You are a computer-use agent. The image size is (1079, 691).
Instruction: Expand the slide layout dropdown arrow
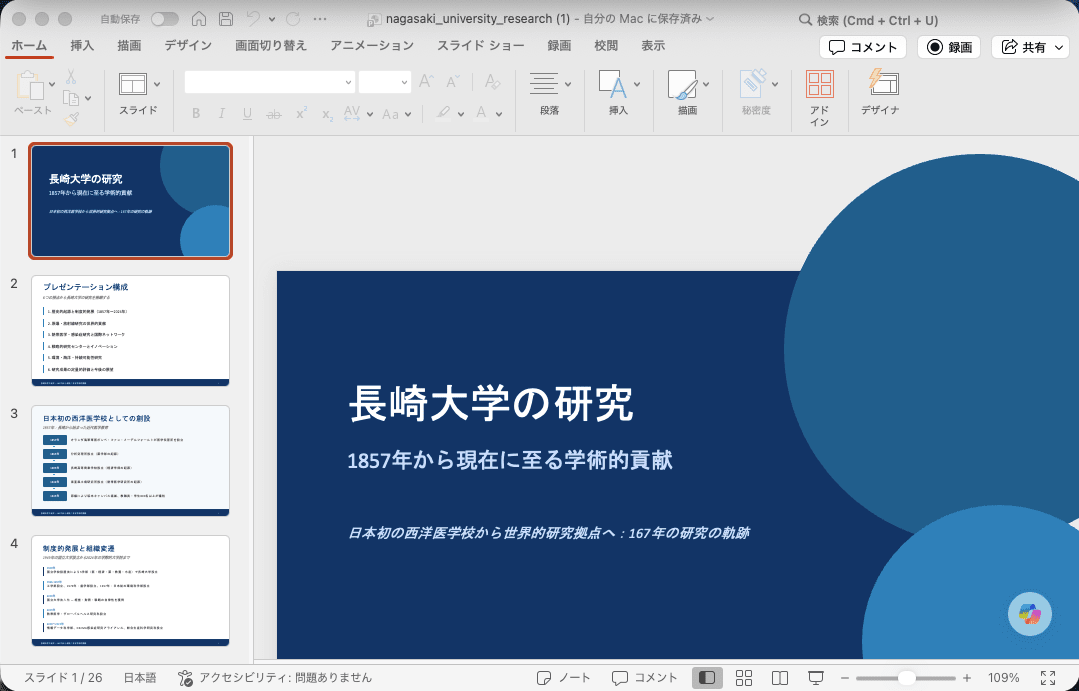click(157, 85)
